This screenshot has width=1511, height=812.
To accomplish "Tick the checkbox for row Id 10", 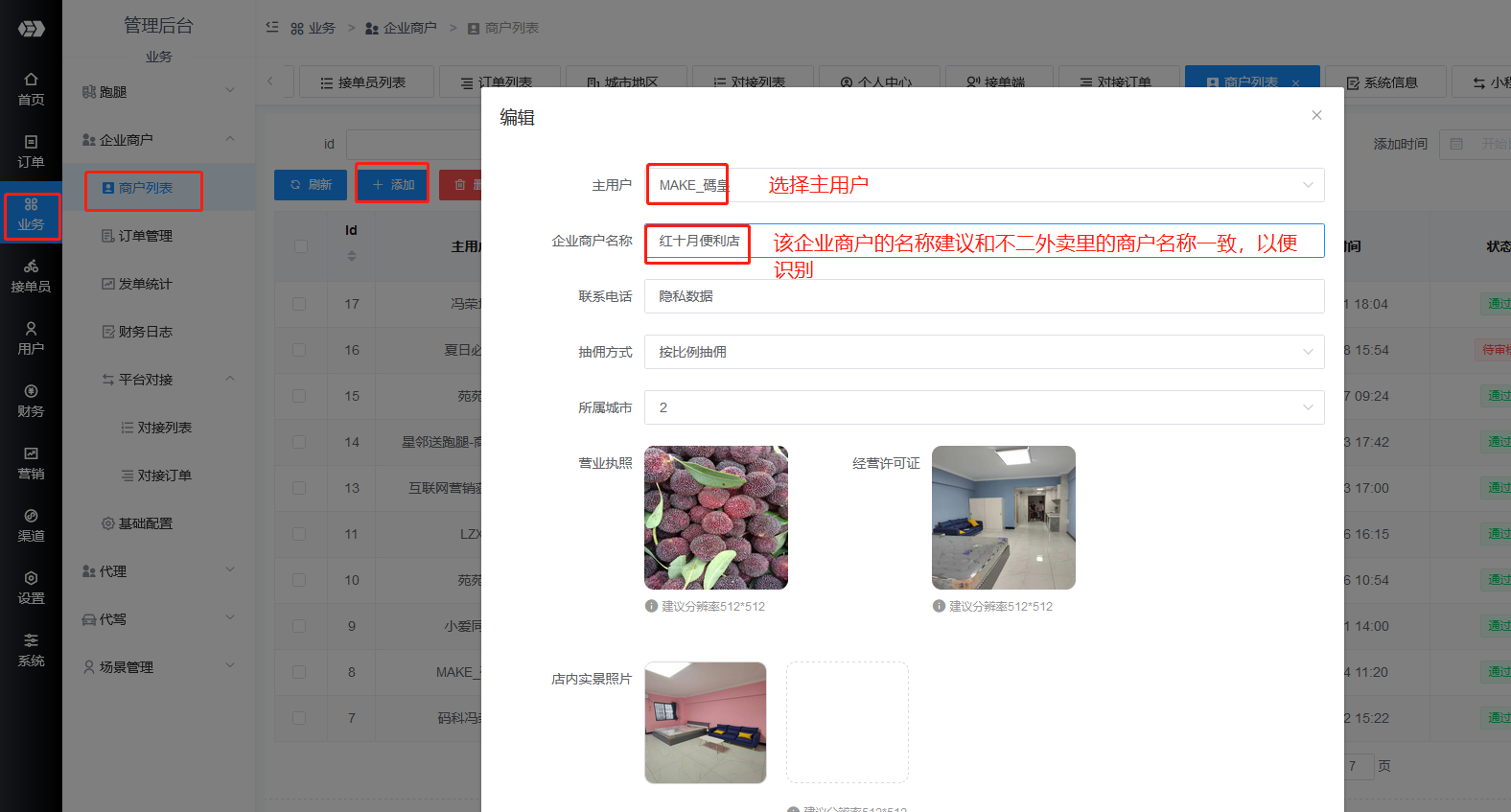I will [299, 580].
